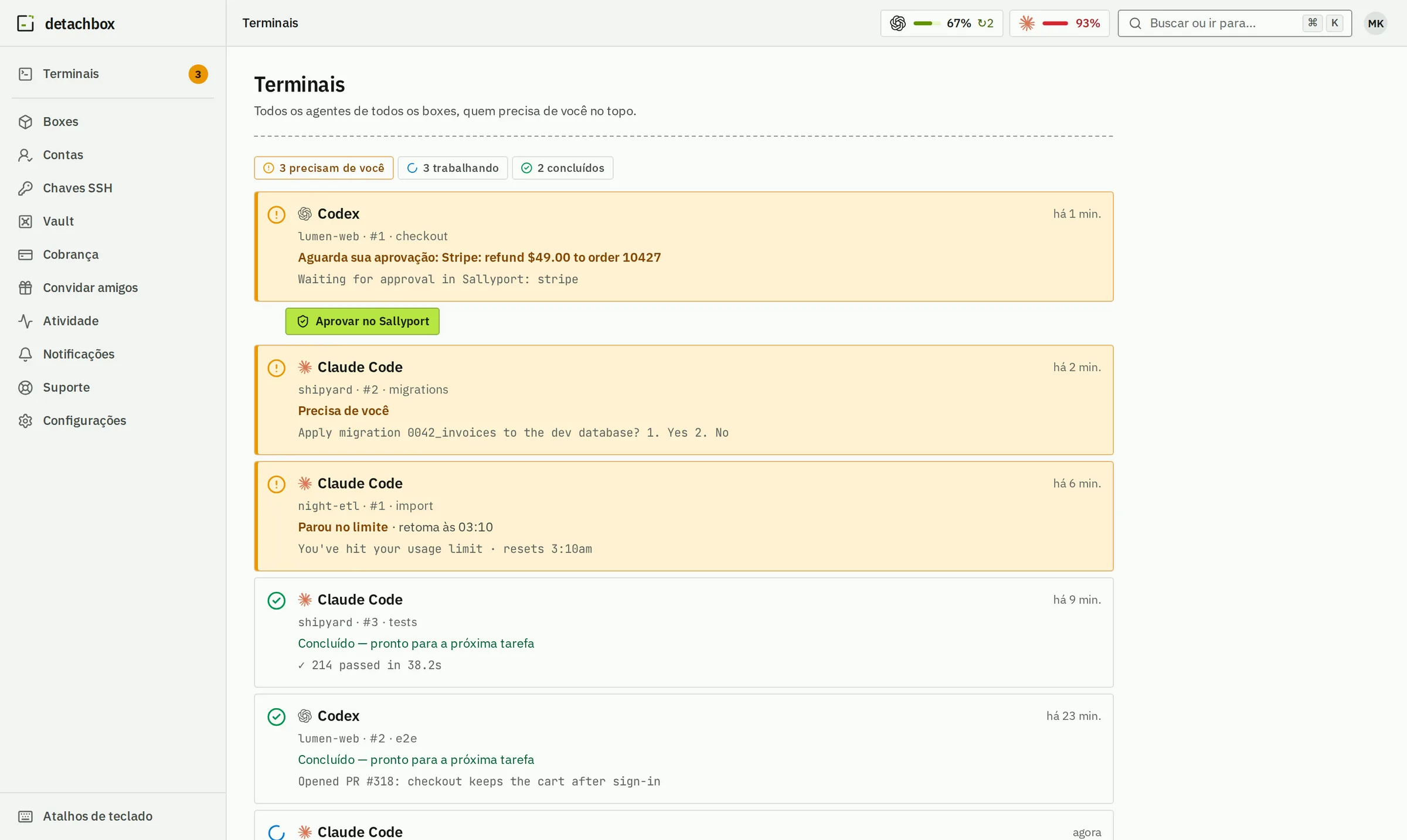Click the Codex usage 67% indicator
The height and width of the screenshot is (840, 1407).
[x=942, y=23]
